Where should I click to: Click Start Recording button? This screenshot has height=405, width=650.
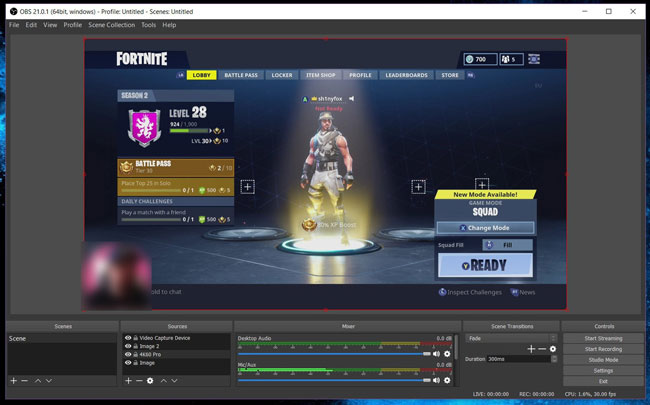point(603,349)
